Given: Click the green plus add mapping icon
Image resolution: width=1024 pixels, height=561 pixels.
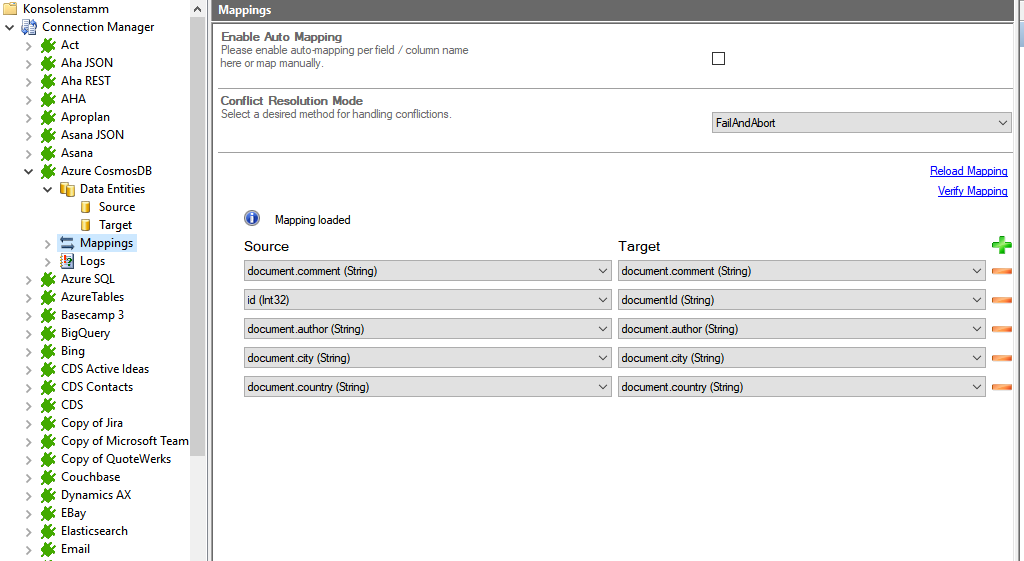Looking at the screenshot, I should pos(1001,245).
